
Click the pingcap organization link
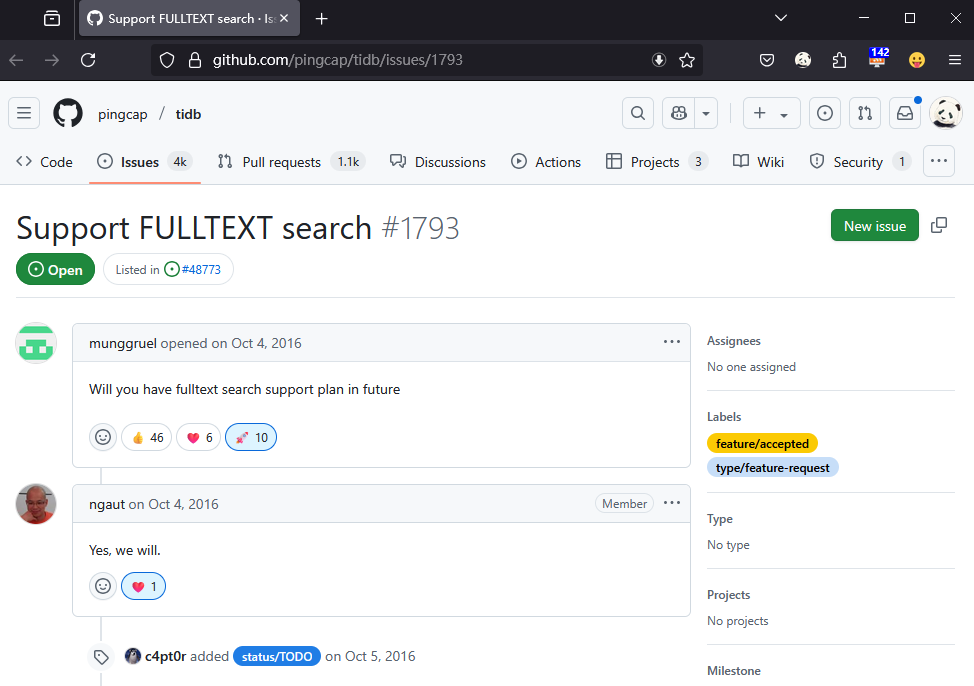pos(122,114)
